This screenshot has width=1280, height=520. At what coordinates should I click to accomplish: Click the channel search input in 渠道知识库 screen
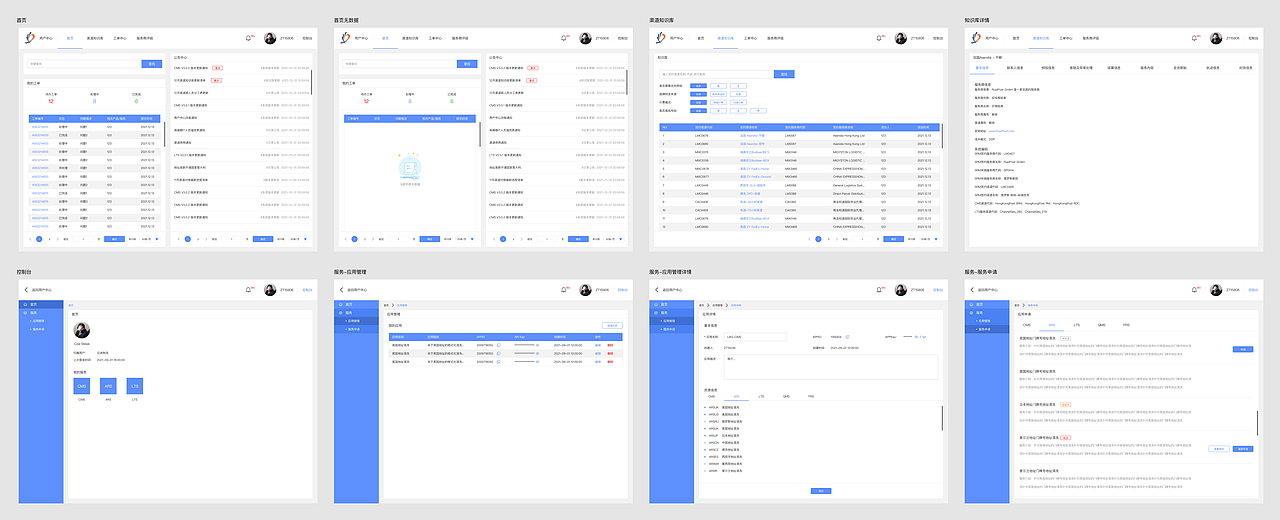(x=716, y=74)
